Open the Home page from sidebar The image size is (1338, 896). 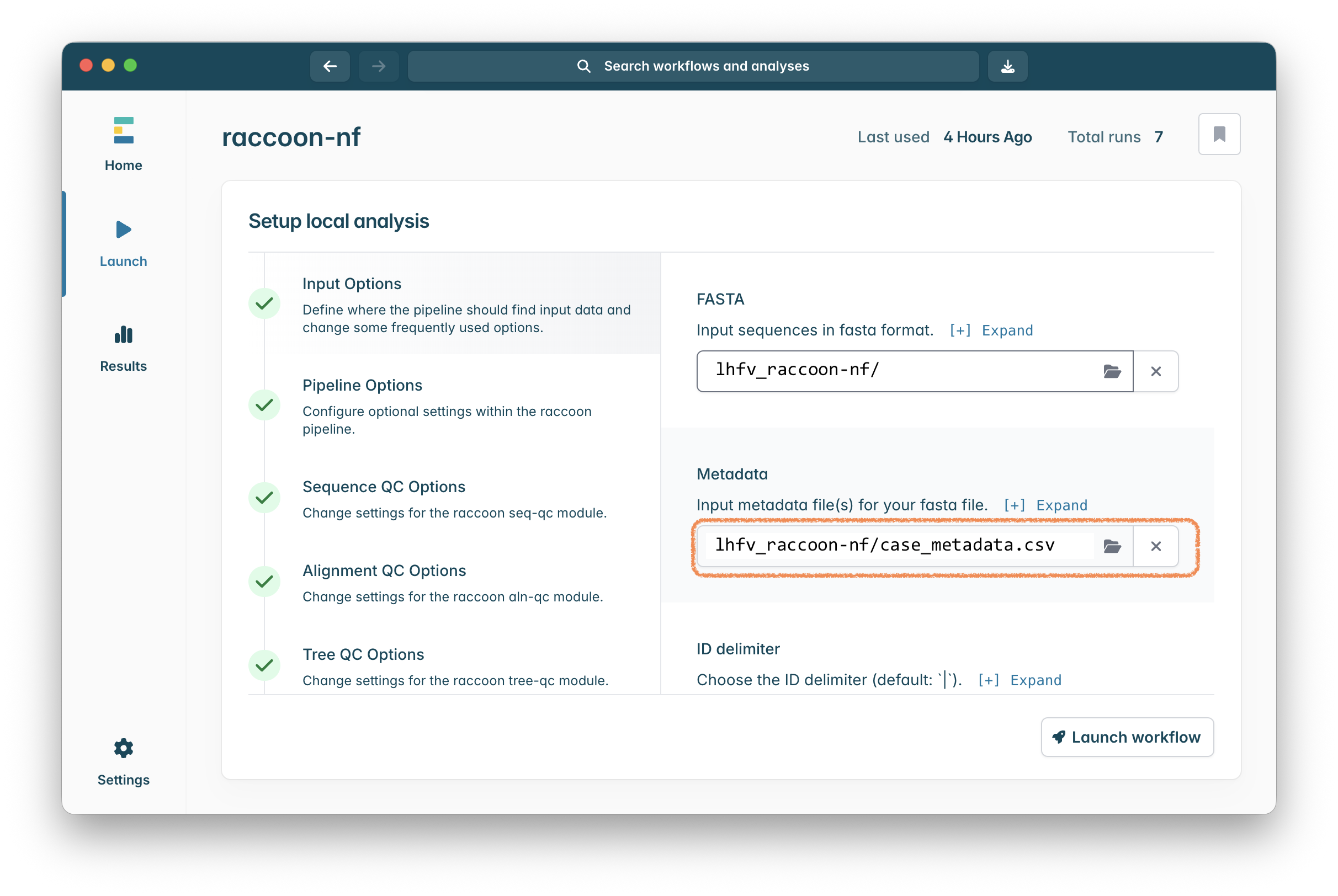124,144
